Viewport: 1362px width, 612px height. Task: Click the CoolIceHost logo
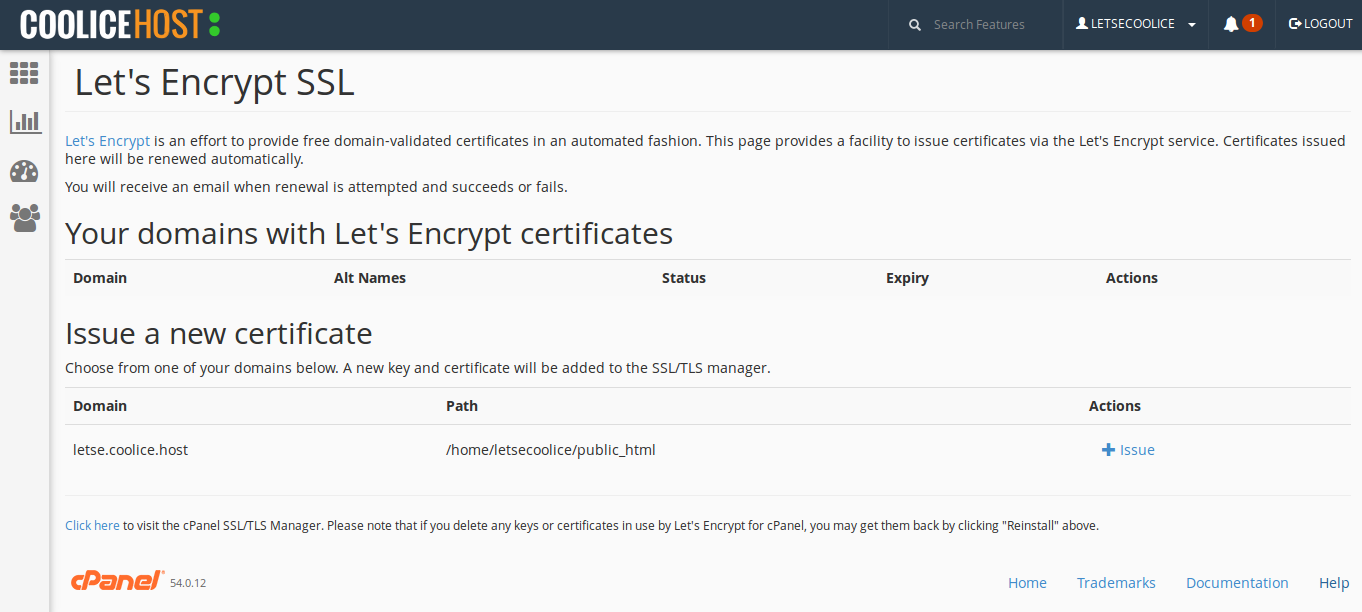[120, 24]
